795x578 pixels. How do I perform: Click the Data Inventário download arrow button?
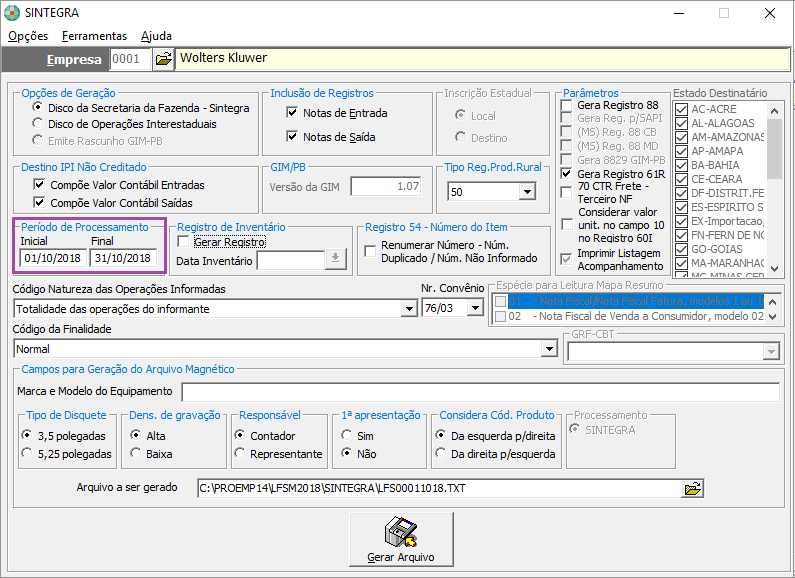335,259
